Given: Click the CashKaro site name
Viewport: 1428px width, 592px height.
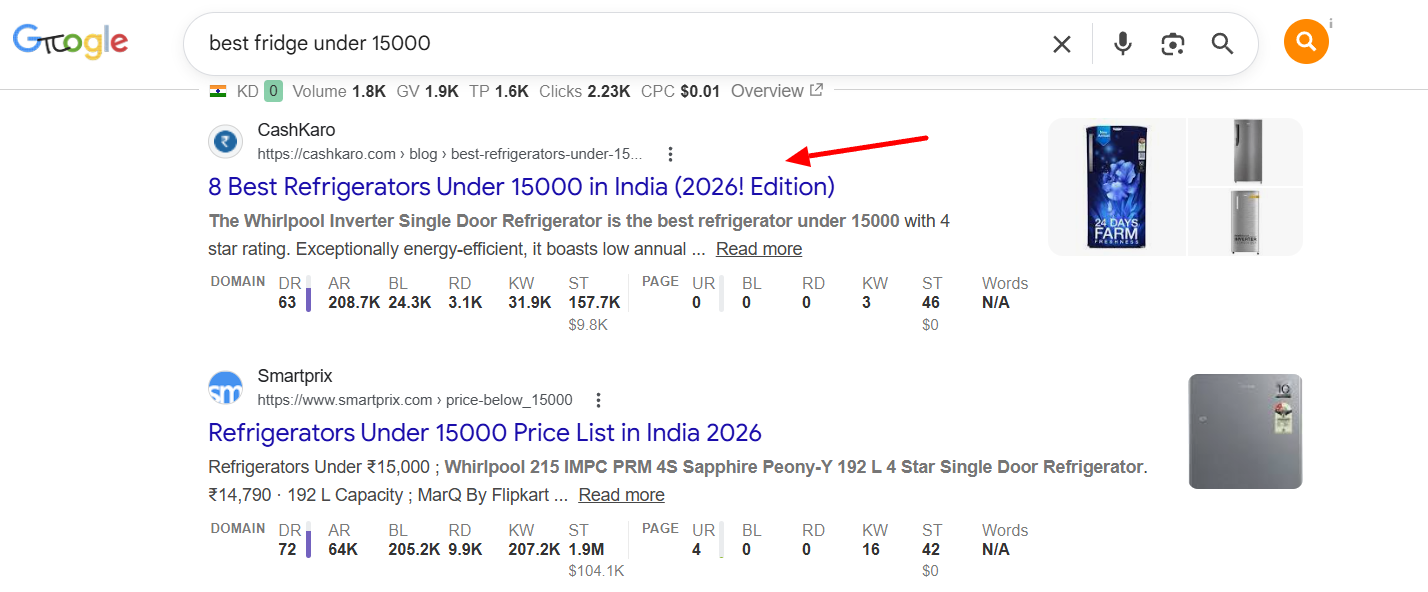Looking at the screenshot, I should tap(296, 130).
